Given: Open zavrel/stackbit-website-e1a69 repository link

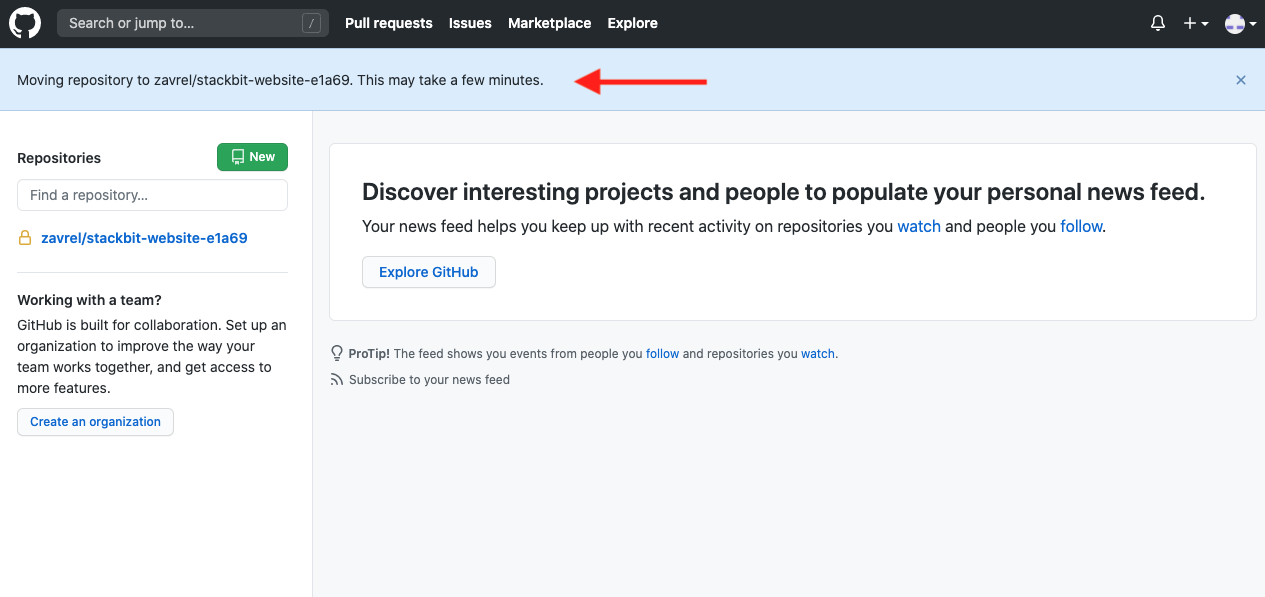Looking at the screenshot, I should [144, 238].
